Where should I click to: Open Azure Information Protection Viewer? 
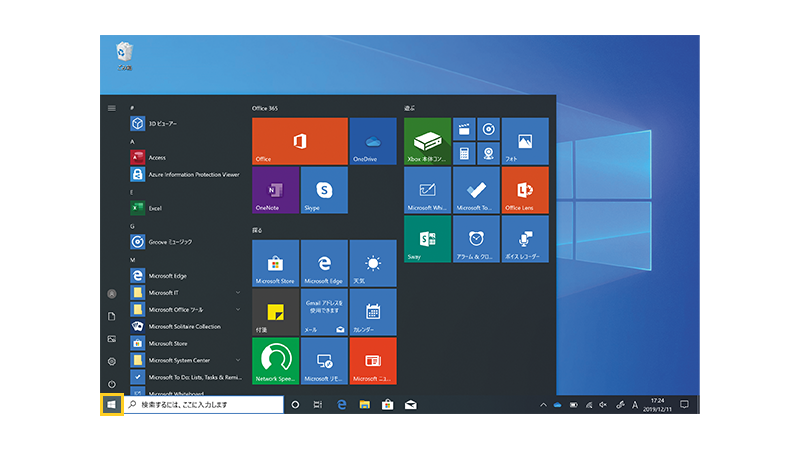pyautogui.click(x=186, y=174)
